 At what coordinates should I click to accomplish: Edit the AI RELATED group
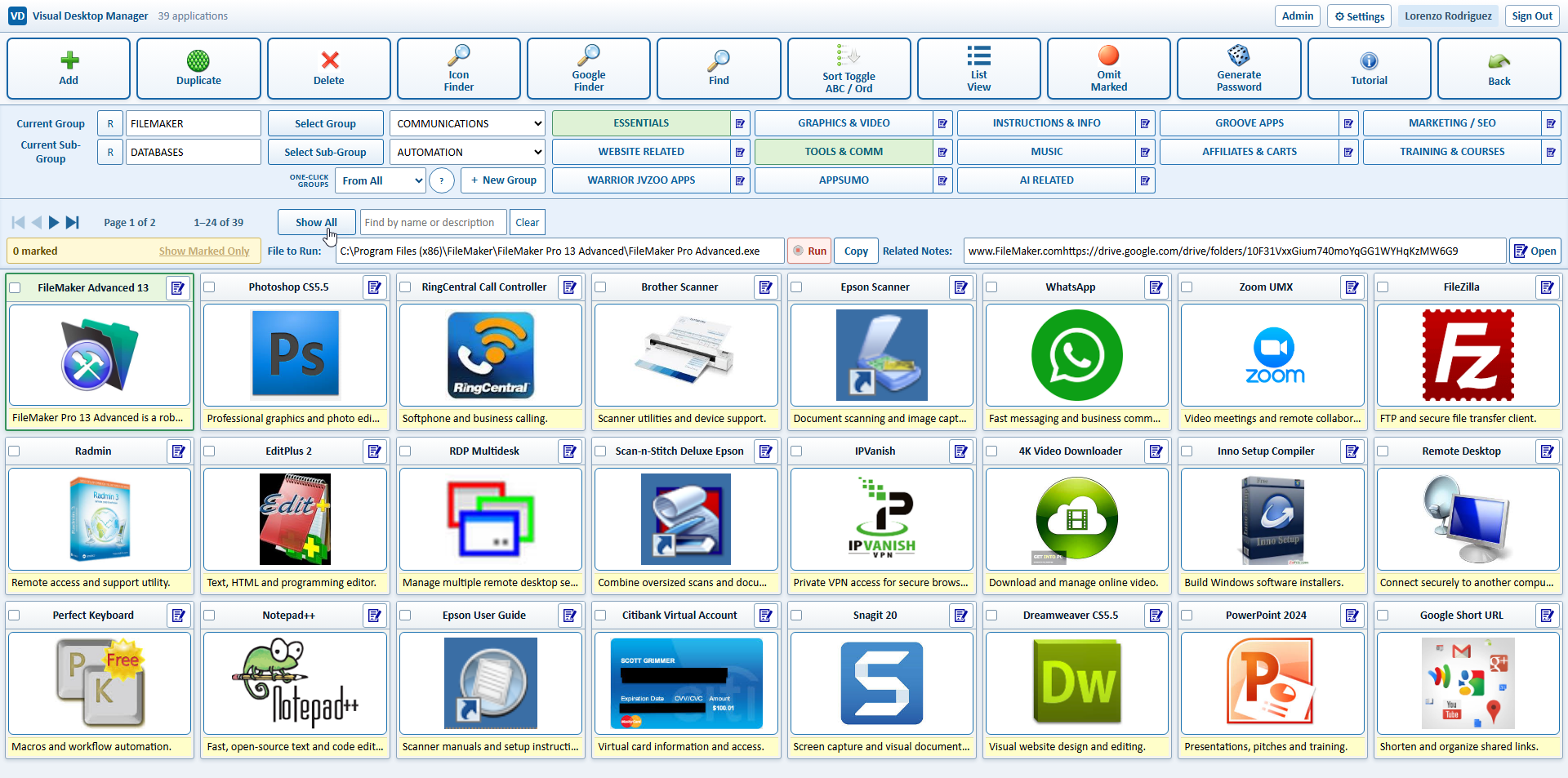coord(1145,180)
